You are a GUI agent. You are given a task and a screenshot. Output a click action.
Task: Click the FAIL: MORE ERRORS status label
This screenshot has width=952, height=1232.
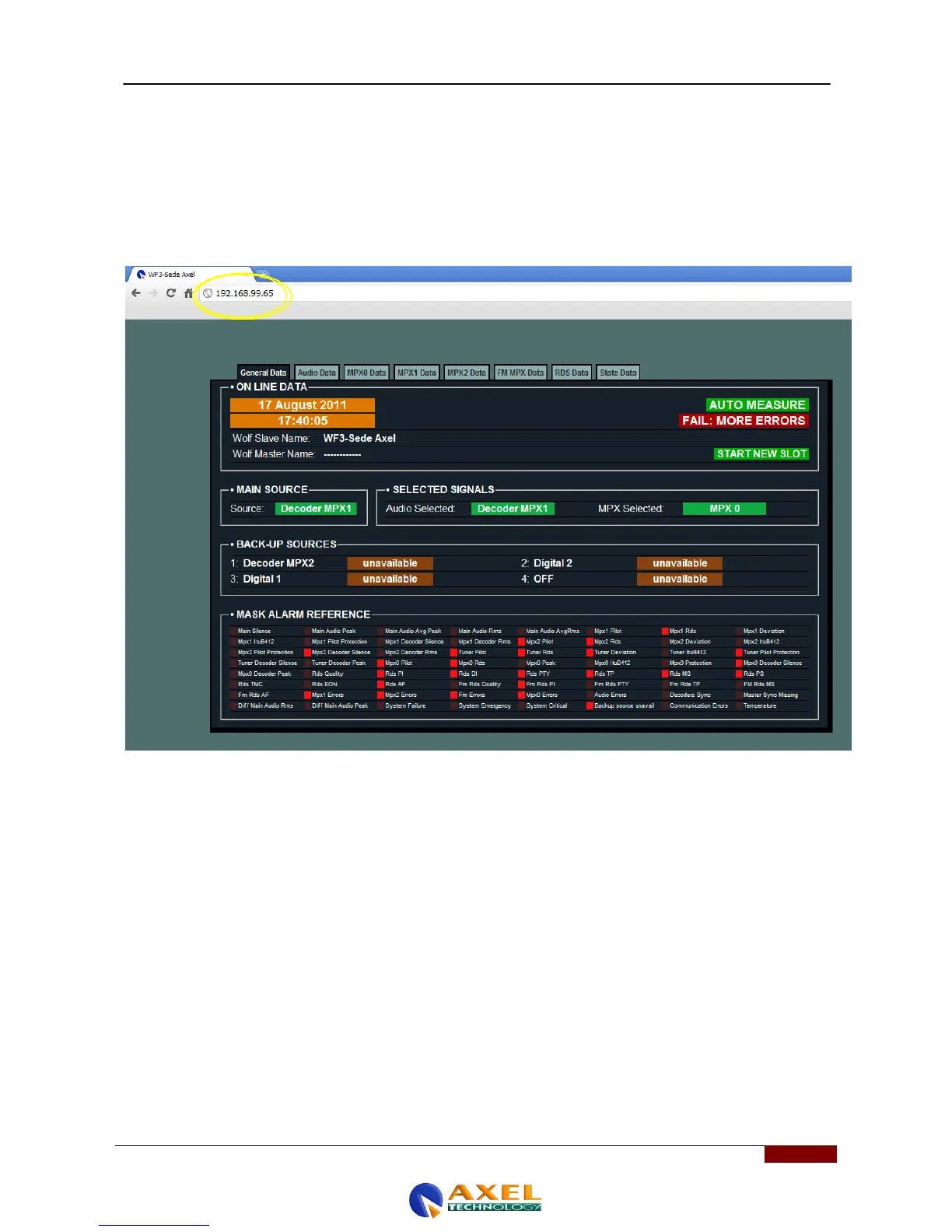(744, 421)
